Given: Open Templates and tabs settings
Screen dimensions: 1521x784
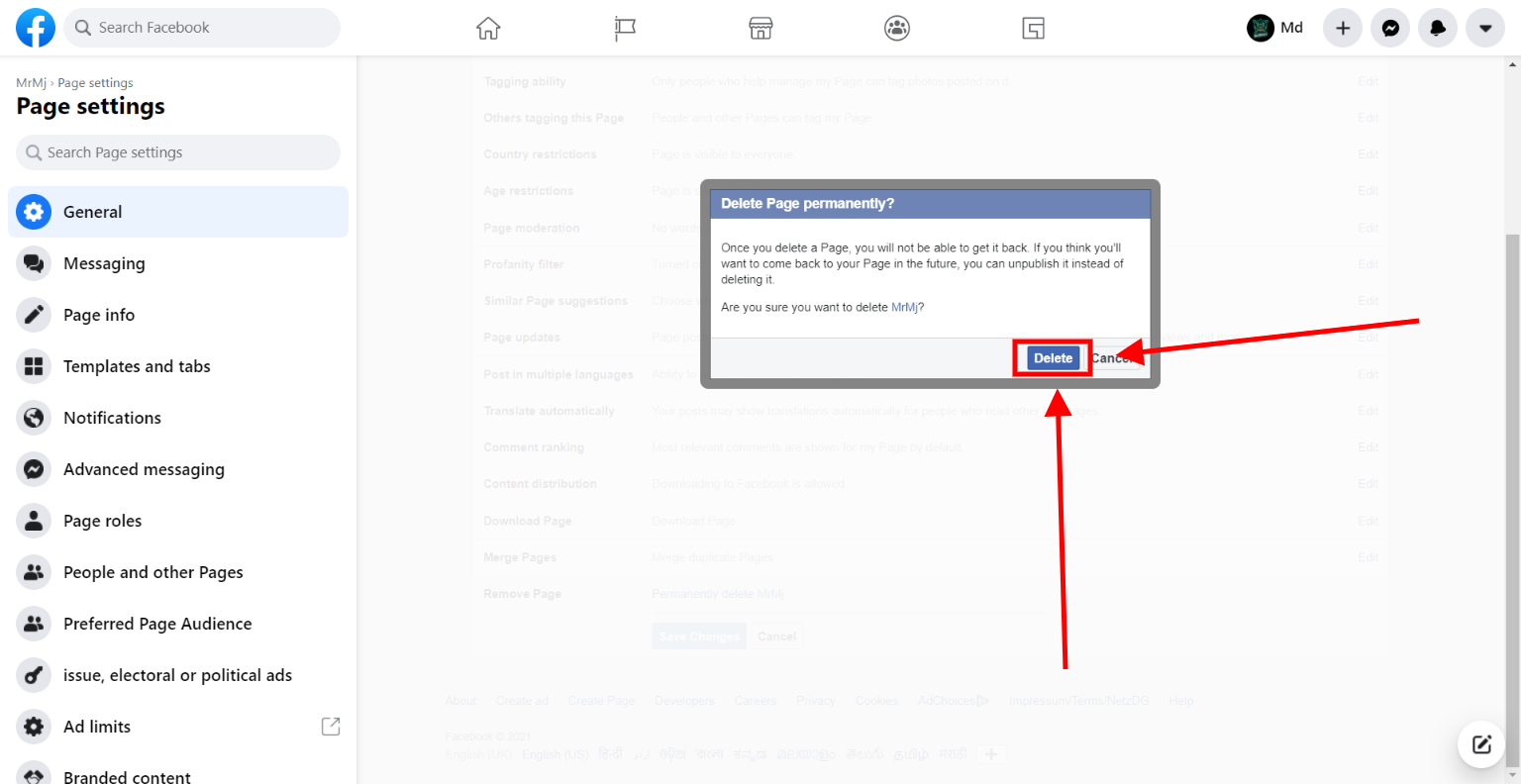Looking at the screenshot, I should pos(178,366).
